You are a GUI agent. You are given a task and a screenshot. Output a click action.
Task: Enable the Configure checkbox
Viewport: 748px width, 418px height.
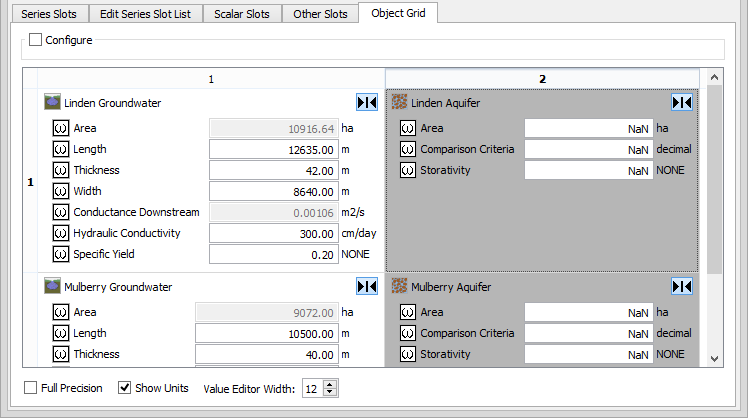pos(36,40)
